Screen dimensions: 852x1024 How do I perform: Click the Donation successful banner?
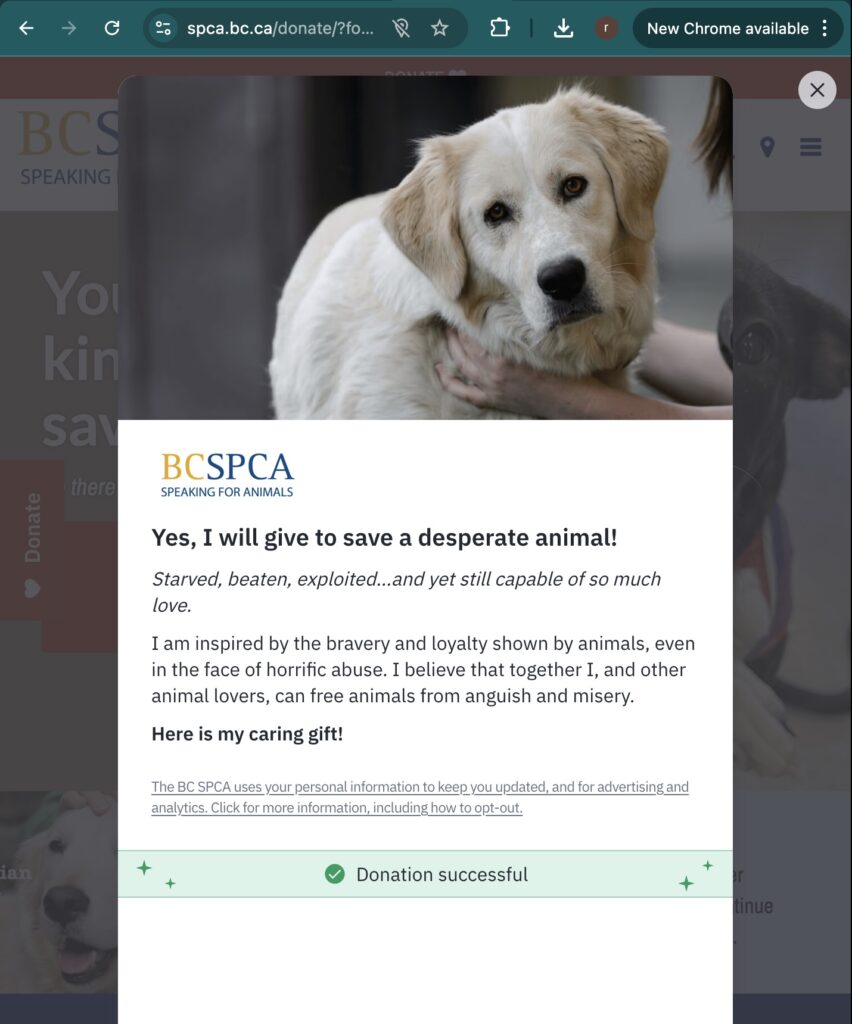pyautogui.click(x=425, y=874)
